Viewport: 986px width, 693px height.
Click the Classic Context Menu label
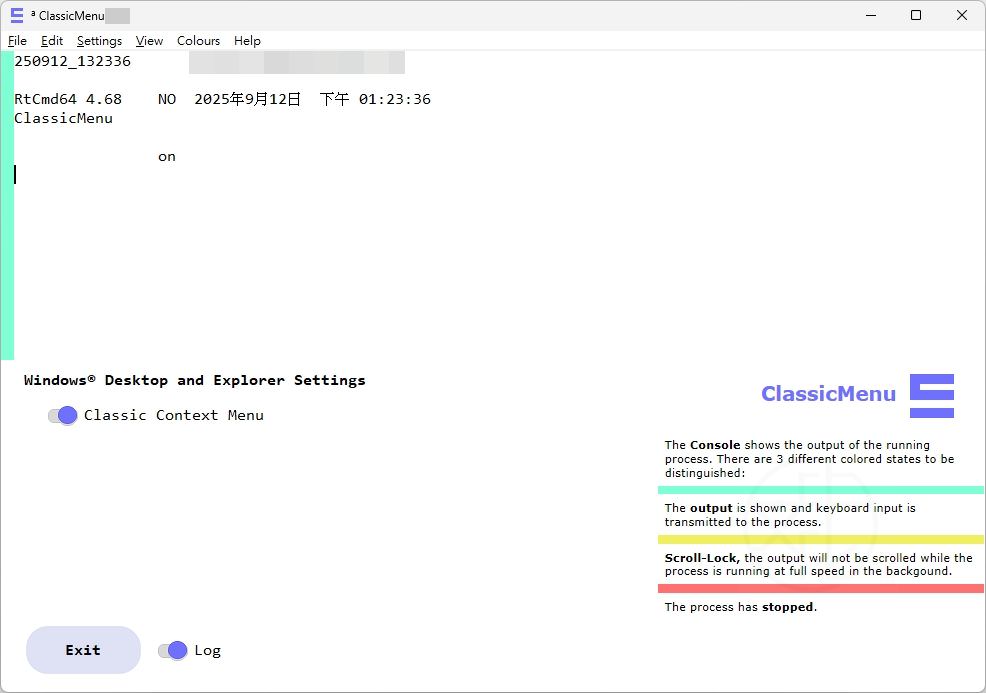174,416
